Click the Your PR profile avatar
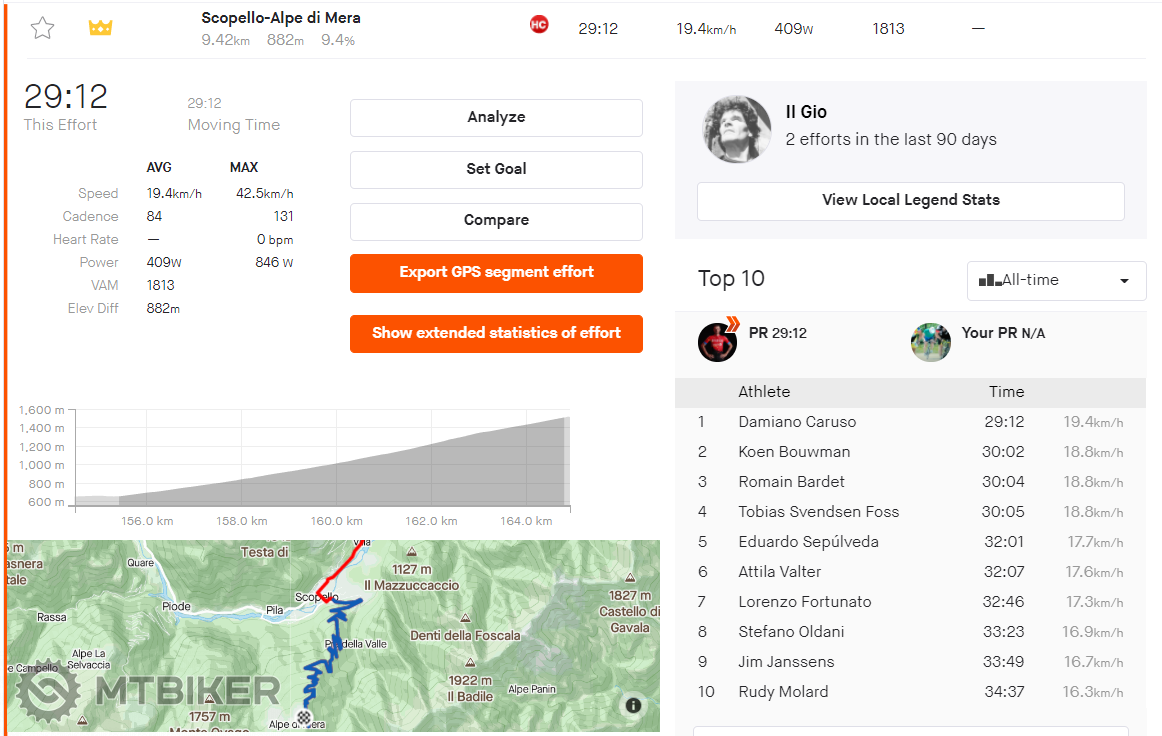This screenshot has width=1162, height=736. 931,342
